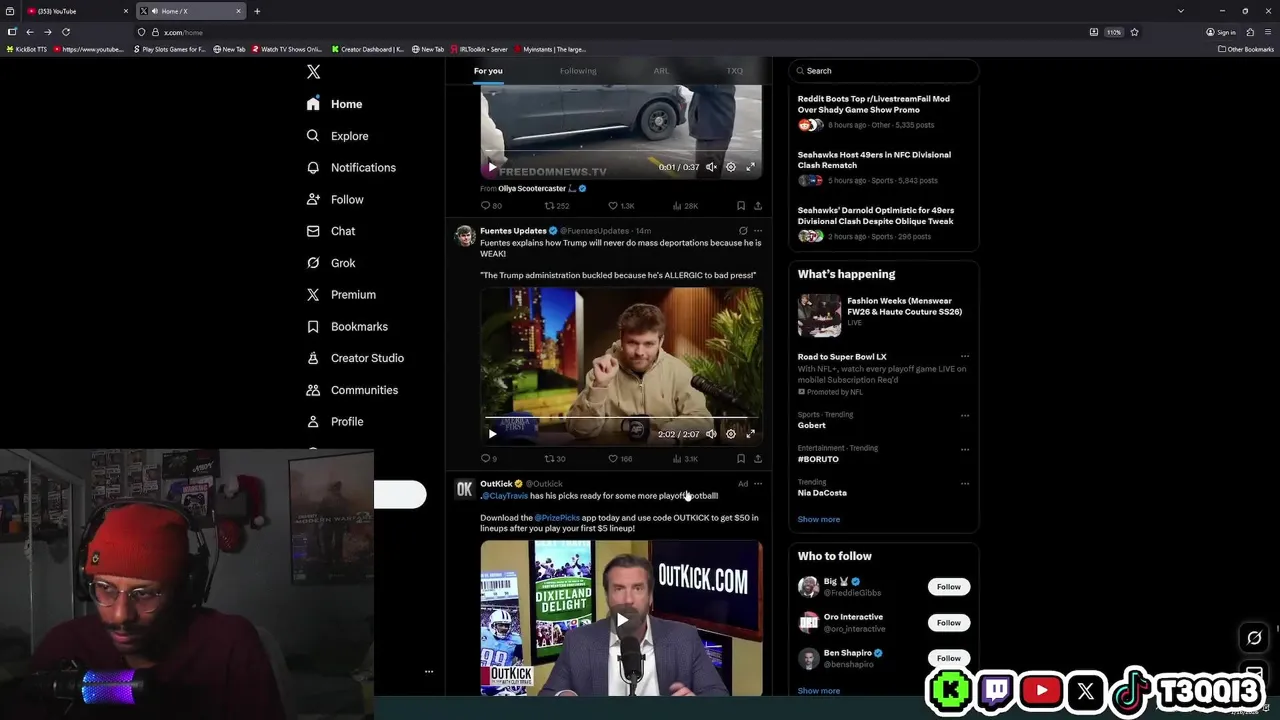This screenshot has height=720, width=1280.
Task: Switch to the YouTube browser tab
Action: click(x=78, y=11)
